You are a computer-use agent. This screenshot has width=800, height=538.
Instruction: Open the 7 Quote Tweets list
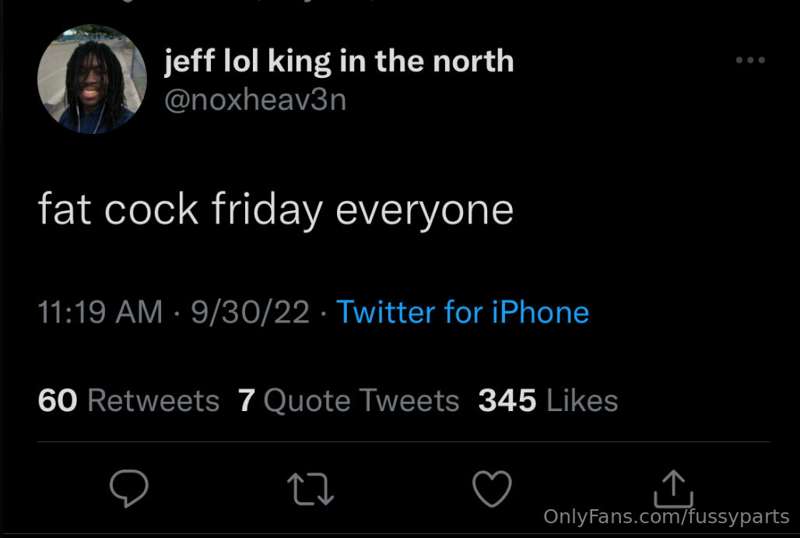pyautogui.click(x=349, y=401)
